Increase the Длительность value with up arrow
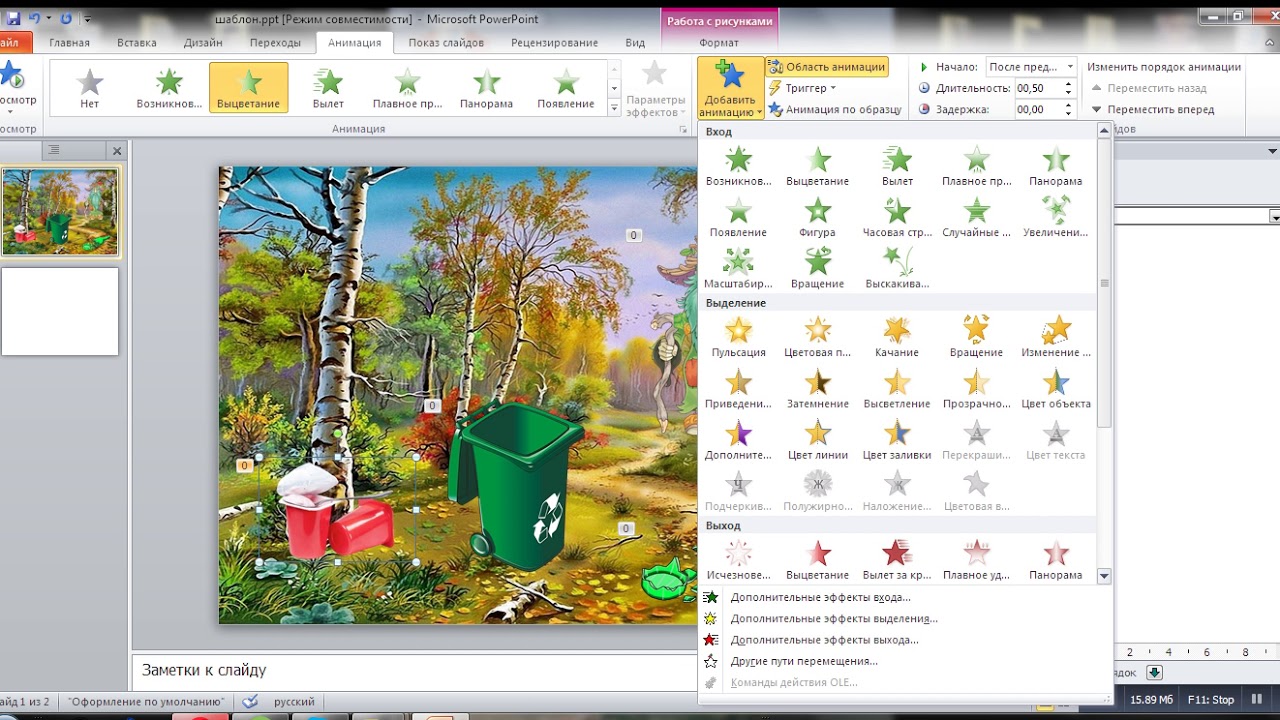The width and height of the screenshot is (1280, 720). pos(1070,84)
